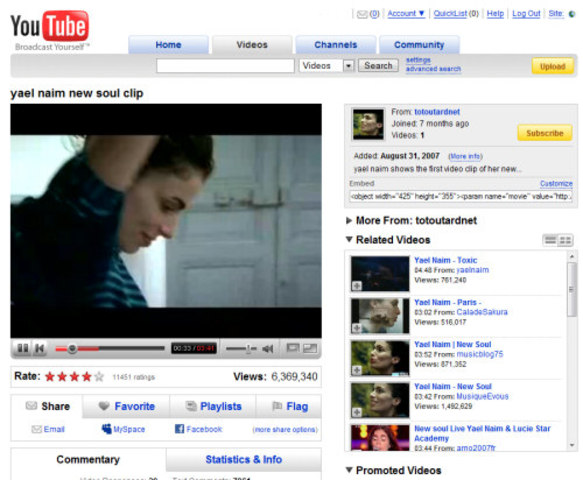Click the Customize embed link
Screen dimensions: 583x480
pyautogui.click(x=556, y=183)
